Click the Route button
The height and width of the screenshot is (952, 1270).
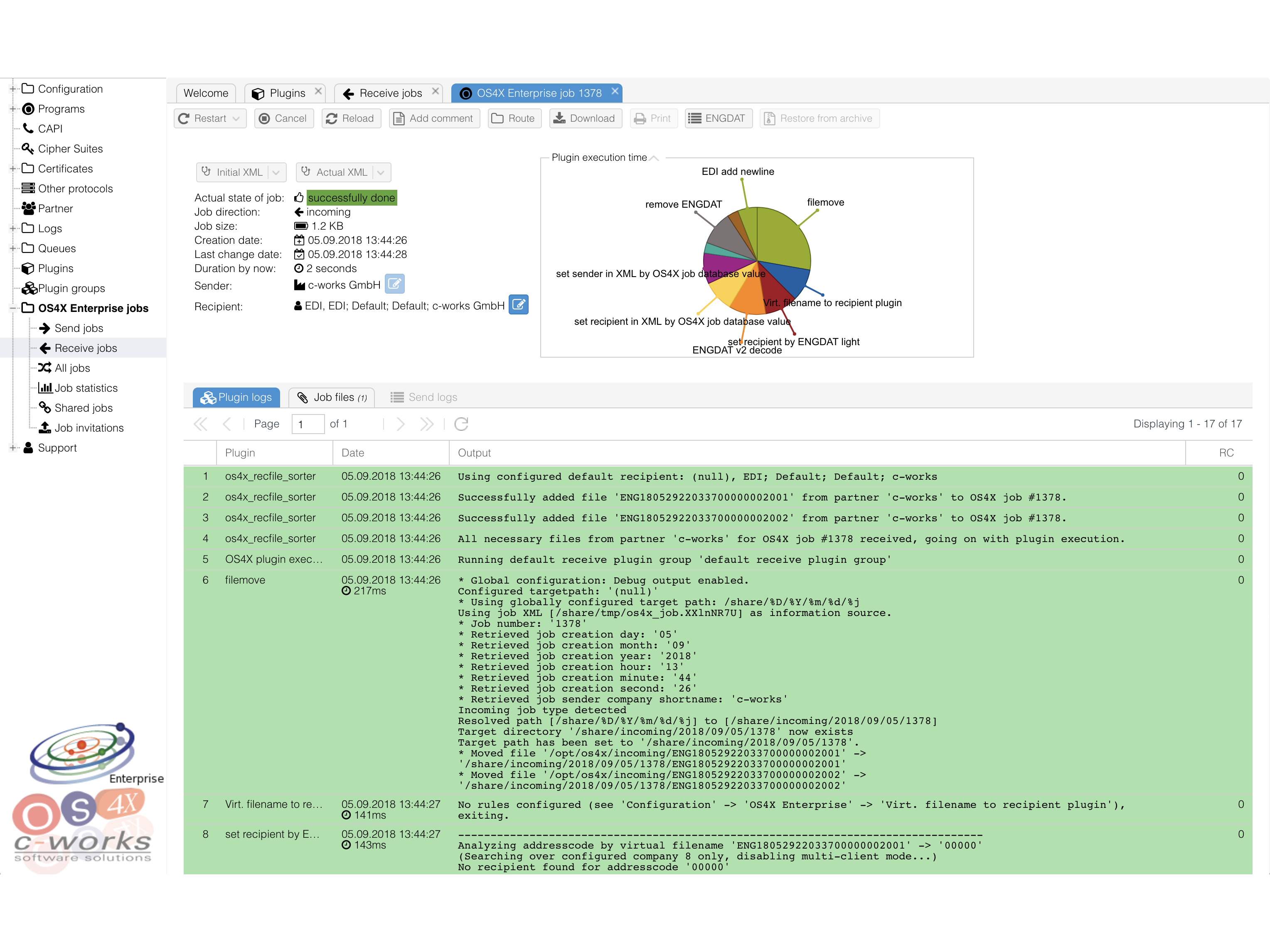pos(514,118)
